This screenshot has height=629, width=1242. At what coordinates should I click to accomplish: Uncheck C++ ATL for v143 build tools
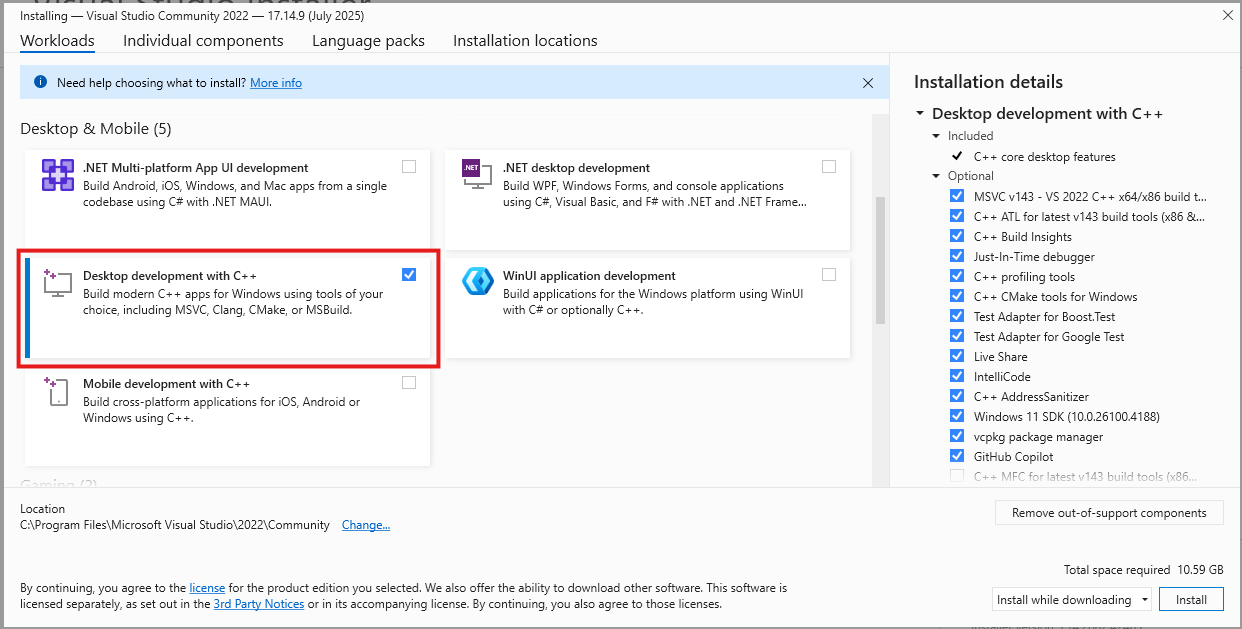[957, 217]
